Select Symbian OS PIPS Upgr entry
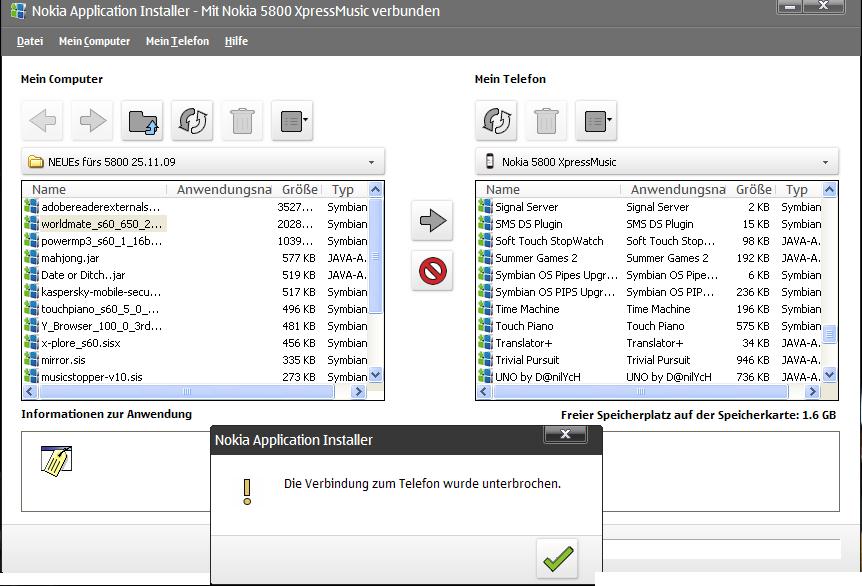The width and height of the screenshot is (862, 586). [x=650, y=292]
